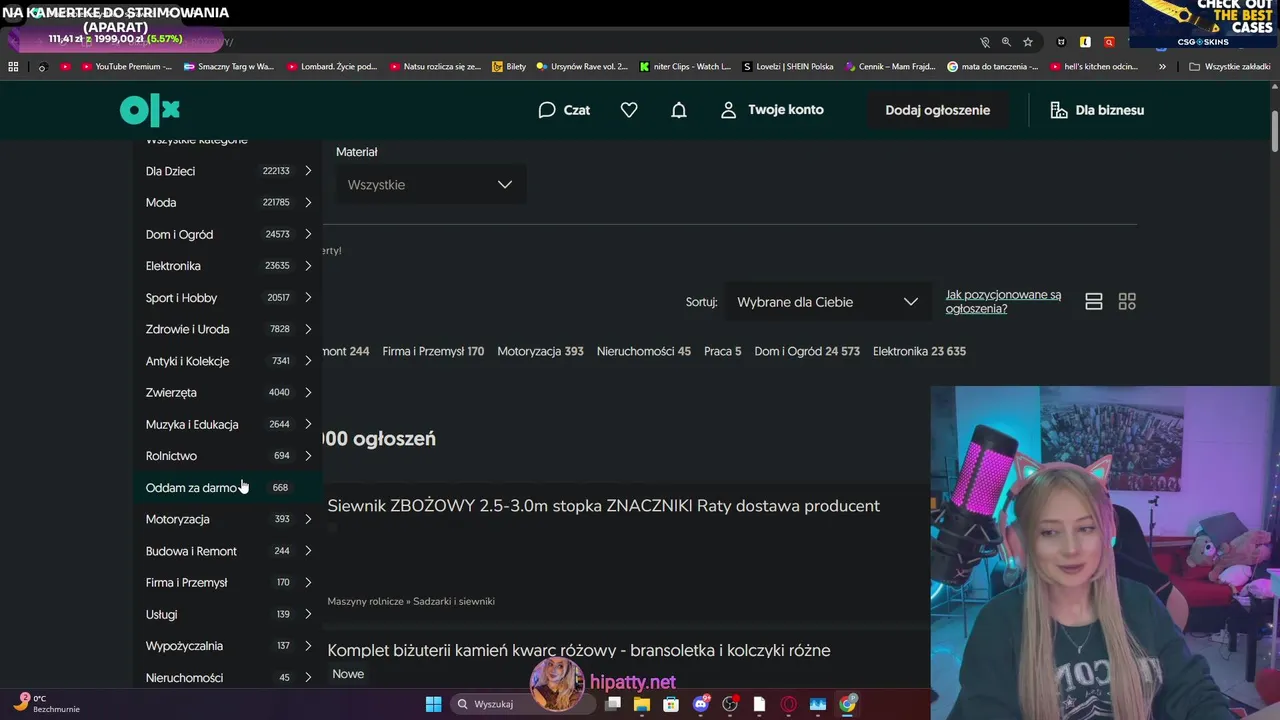Select Rolnictwo category
Image resolution: width=1280 pixels, height=720 pixels.
pyautogui.click(x=229, y=456)
